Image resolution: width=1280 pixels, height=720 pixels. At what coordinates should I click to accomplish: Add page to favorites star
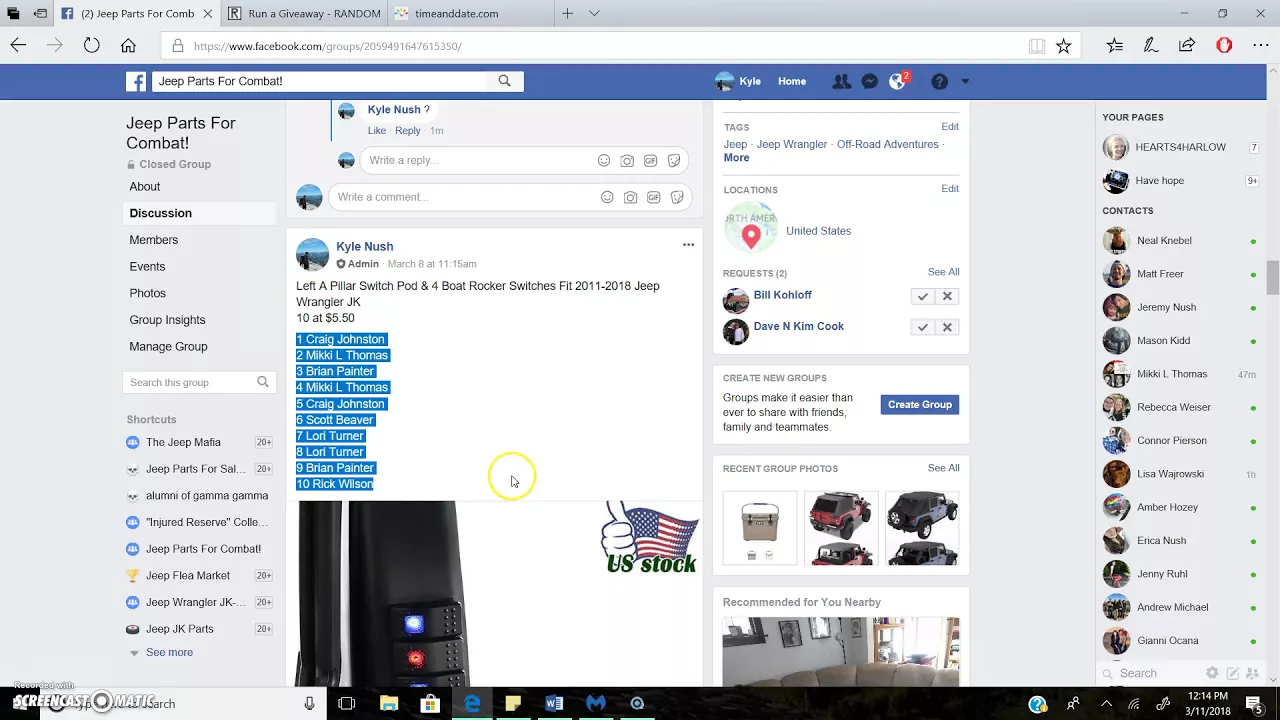point(1064,46)
